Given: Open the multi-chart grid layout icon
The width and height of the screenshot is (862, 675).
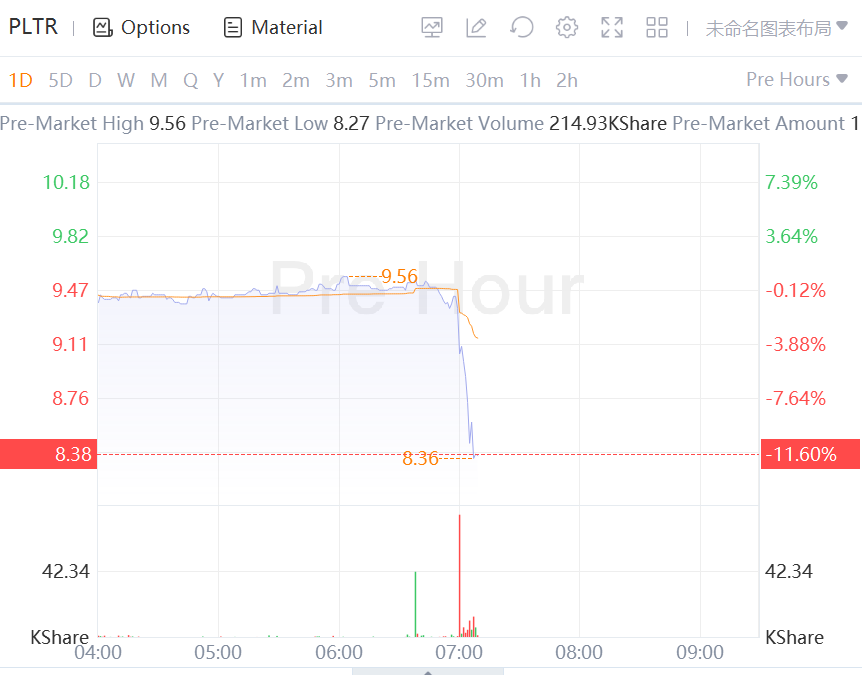Looking at the screenshot, I should [657, 28].
